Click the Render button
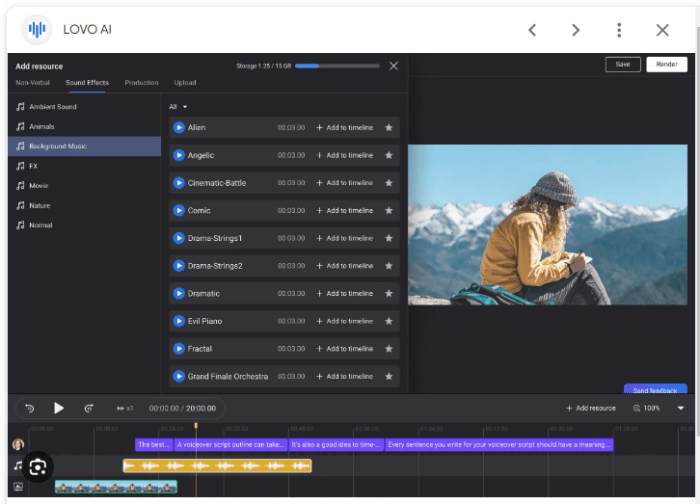The height and width of the screenshot is (504, 700). [666, 64]
